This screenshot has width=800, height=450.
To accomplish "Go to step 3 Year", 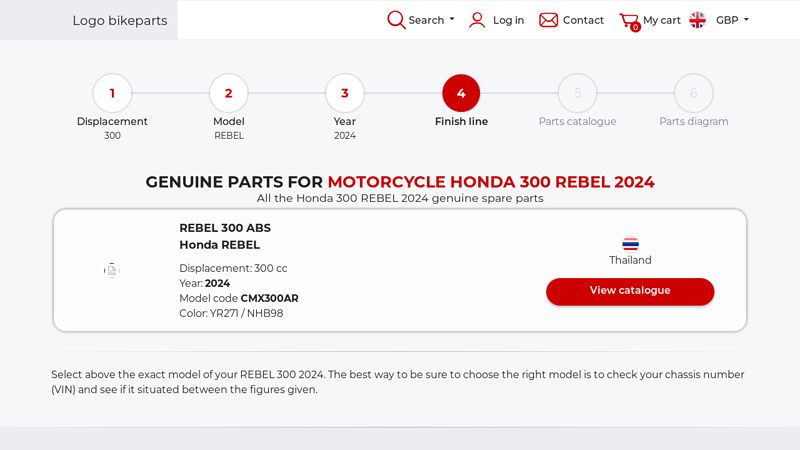I will point(345,93).
